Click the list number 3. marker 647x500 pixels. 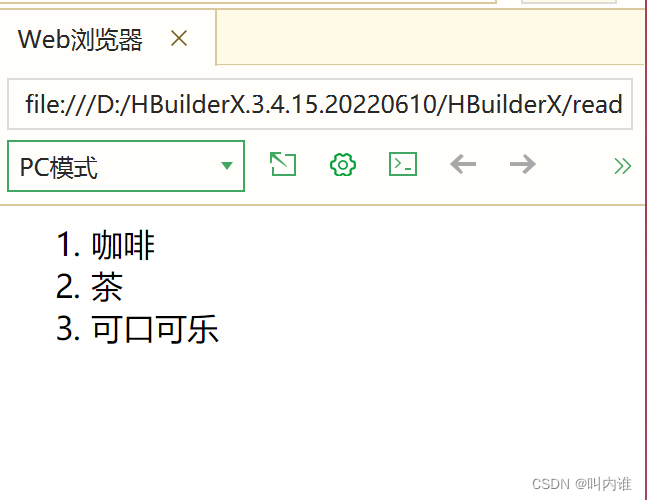click(68, 329)
